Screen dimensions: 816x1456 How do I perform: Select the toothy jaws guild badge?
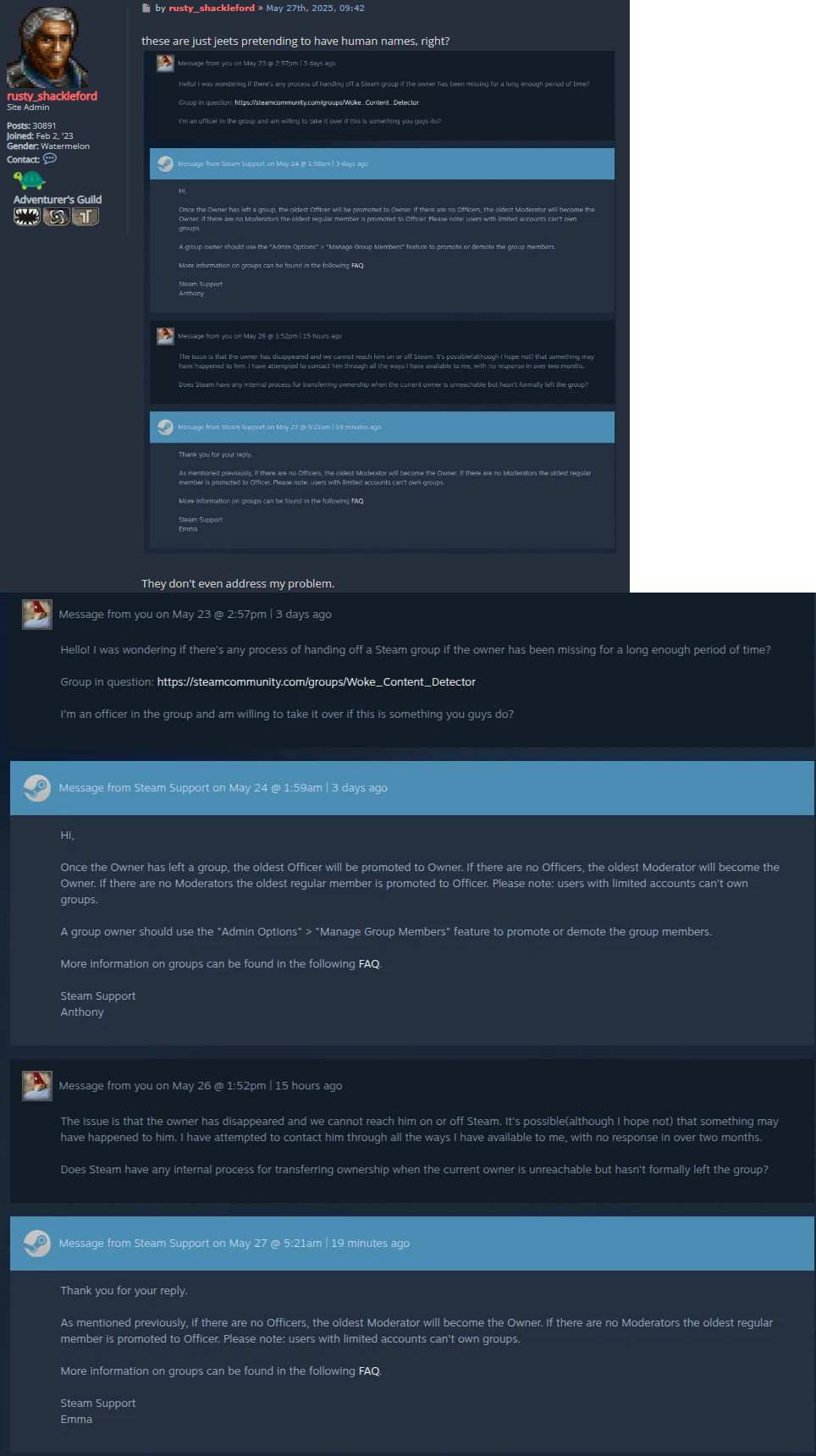27,217
